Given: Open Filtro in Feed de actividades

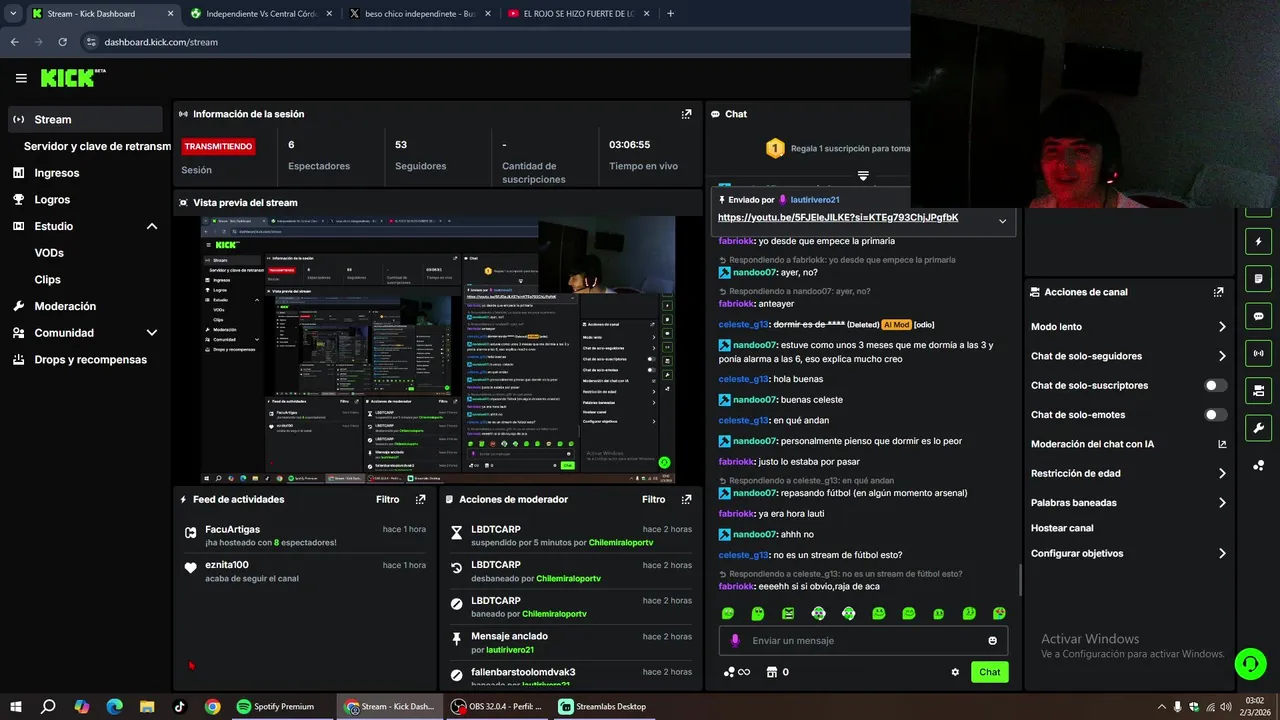Looking at the screenshot, I should pyautogui.click(x=387, y=499).
